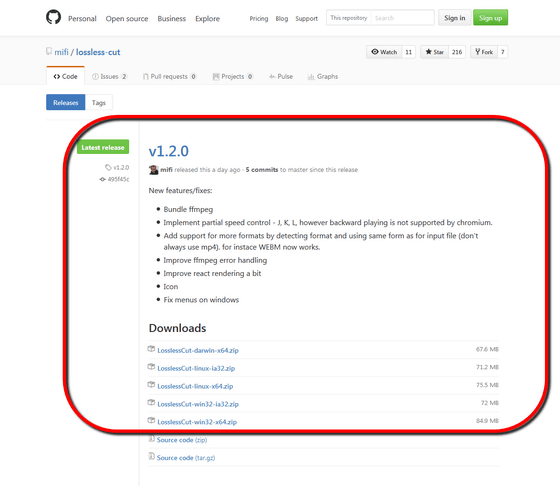Open the Explore menu item
This screenshot has width=560, height=486.
pyautogui.click(x=208, y=19)
